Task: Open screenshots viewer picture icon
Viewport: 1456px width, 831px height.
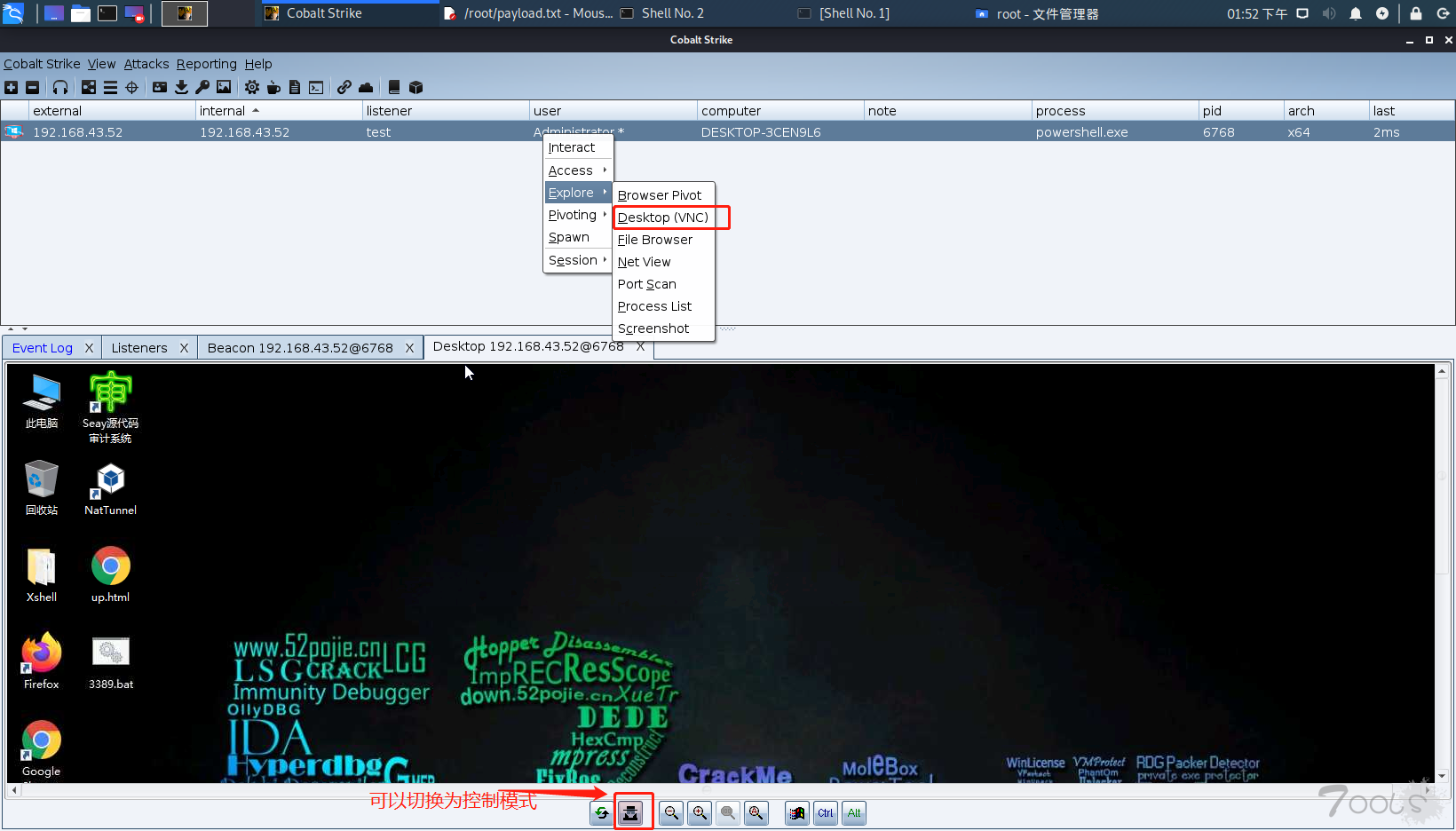Action: point(224,87)
